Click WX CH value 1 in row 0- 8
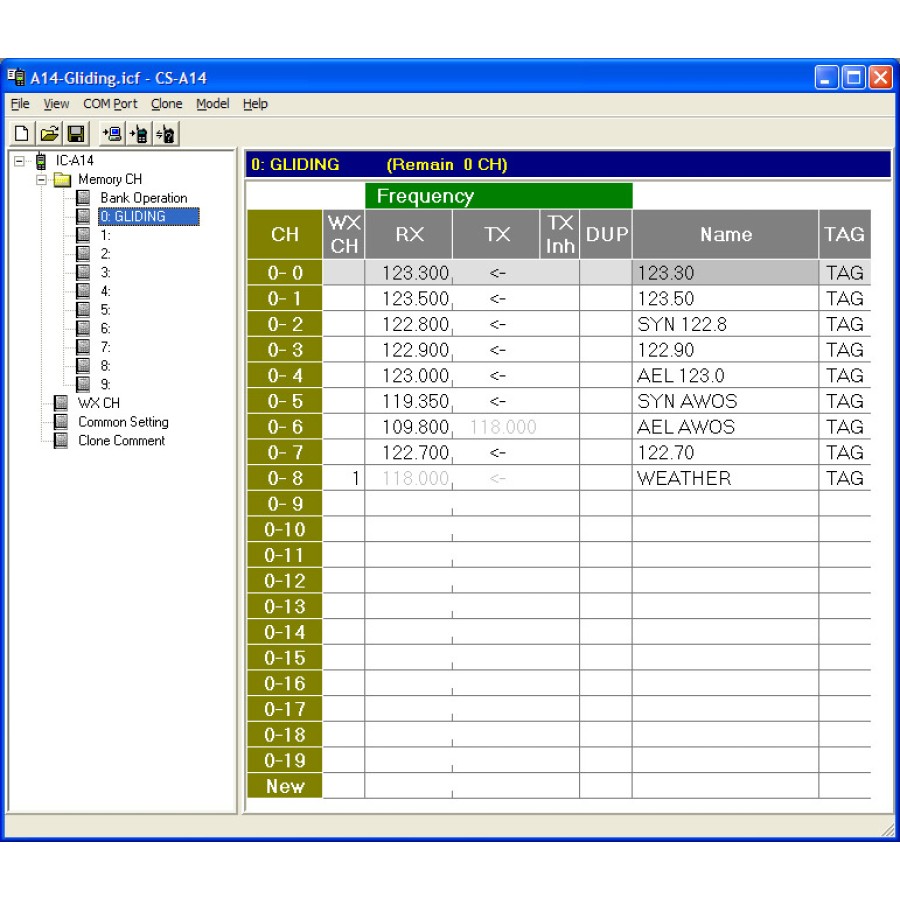 (344, 478)
